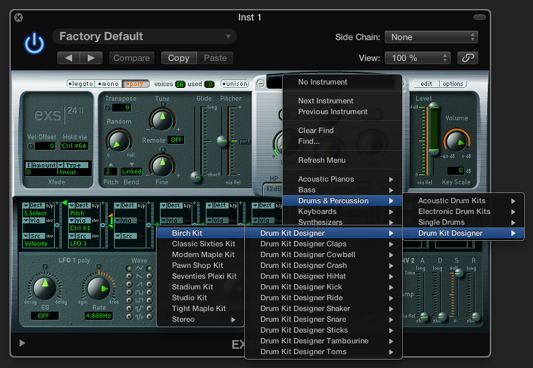The width and height of the screenshot is (533, 368).
Task: Click the LFO rate 4.800Hz field
Action: coord(99,316)
